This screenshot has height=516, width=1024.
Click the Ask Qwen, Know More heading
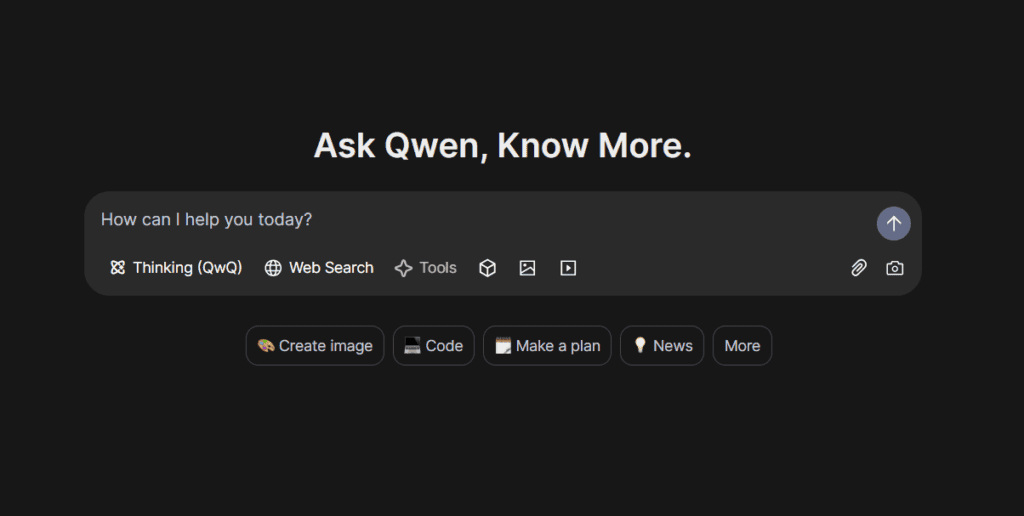click(x=502, y=145)
